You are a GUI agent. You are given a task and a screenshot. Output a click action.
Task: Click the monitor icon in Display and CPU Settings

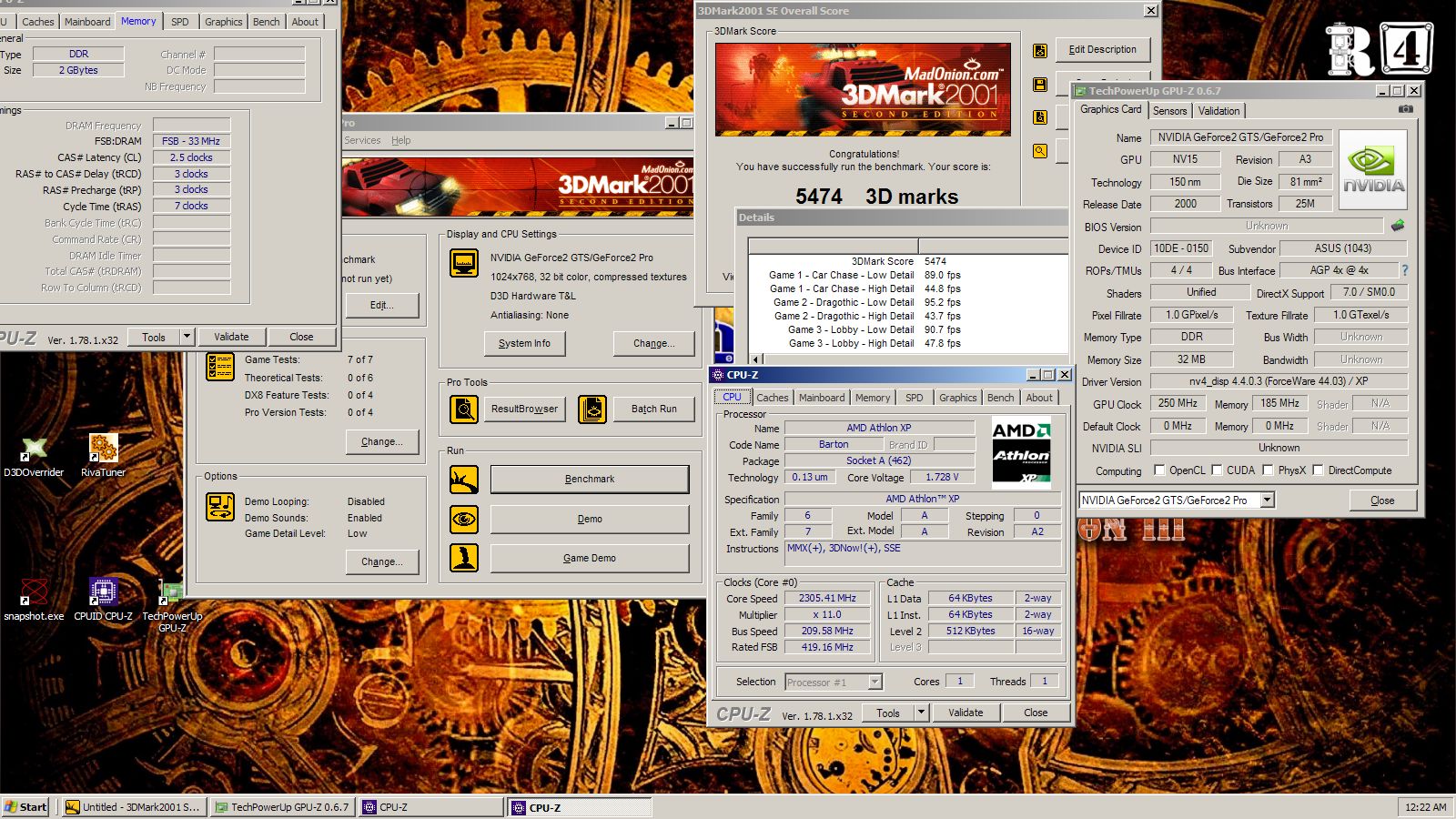pos(464,263)
